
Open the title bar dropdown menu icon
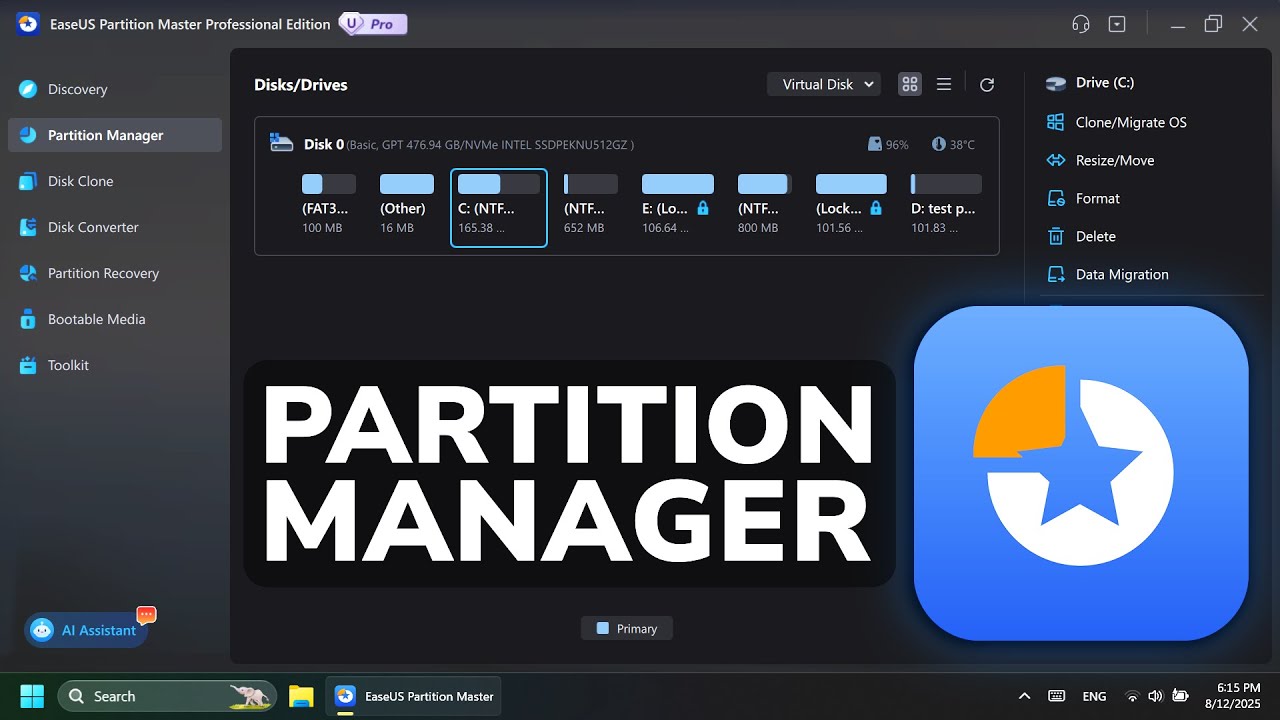tap(1117, 24)
